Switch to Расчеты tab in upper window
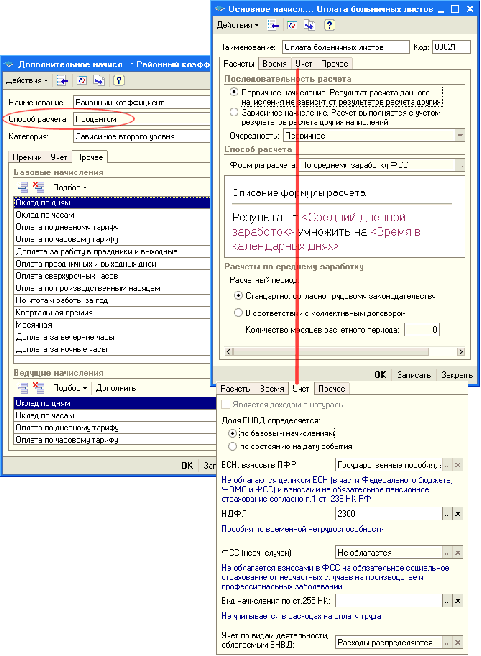Image resolution: width=481 pixels, height=656 pixels. point(239,64)
